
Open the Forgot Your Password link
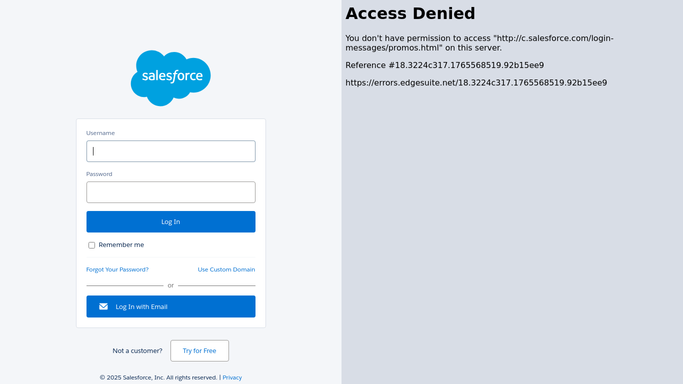click(x=117, y=269)
